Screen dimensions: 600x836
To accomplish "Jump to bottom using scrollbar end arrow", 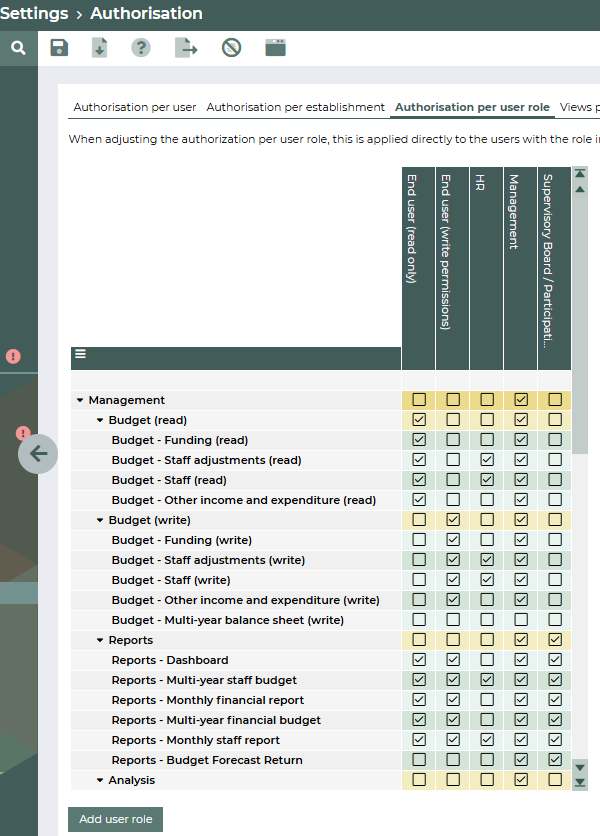I will 580,782.
